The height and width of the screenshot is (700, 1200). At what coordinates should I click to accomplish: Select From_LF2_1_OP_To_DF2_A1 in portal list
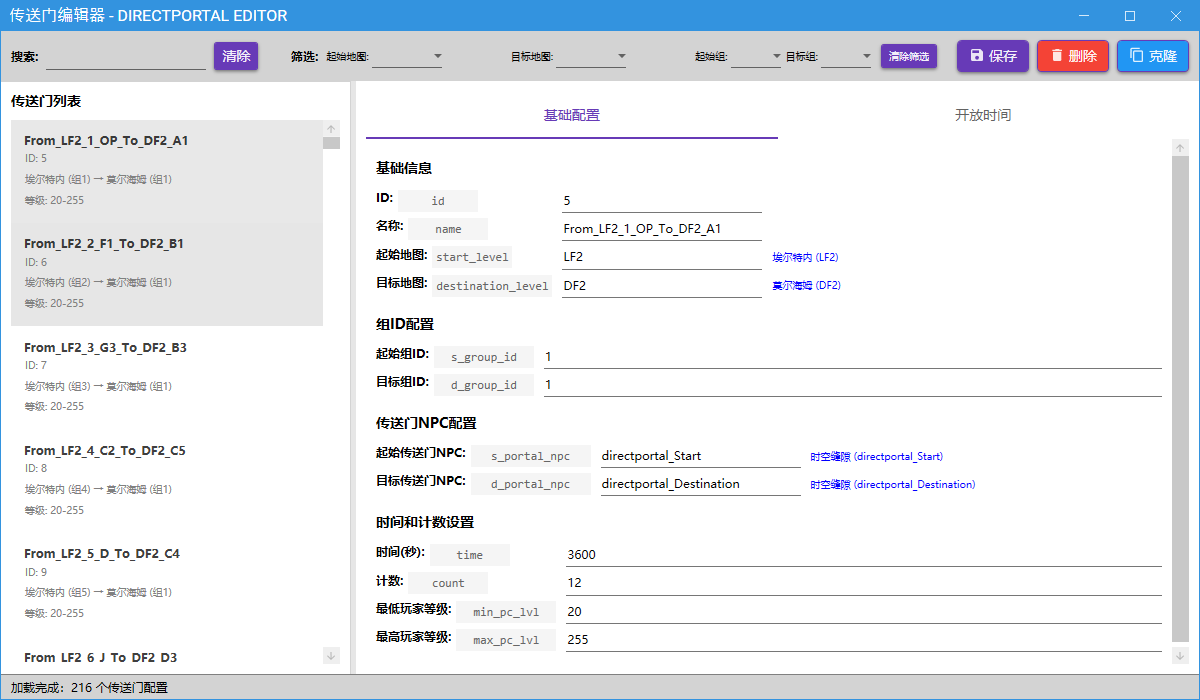tap(167, 172)
